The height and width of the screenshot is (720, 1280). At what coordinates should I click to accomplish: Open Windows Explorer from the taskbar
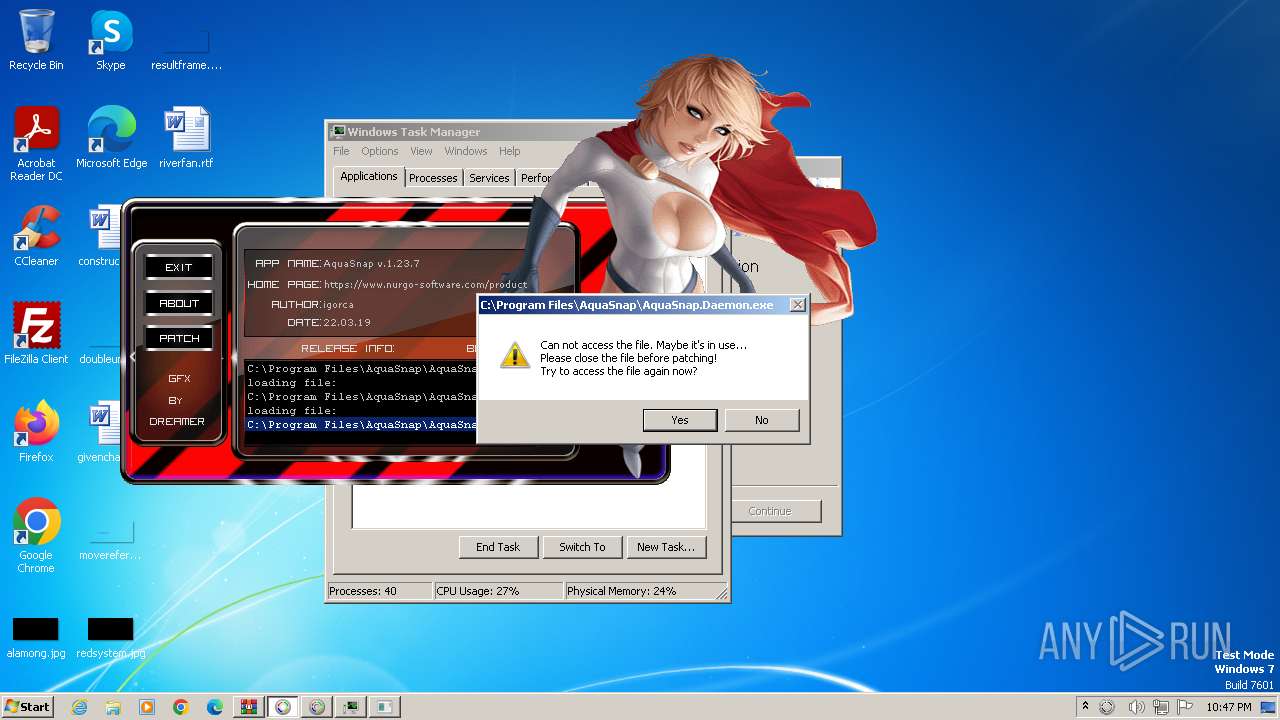113,707
